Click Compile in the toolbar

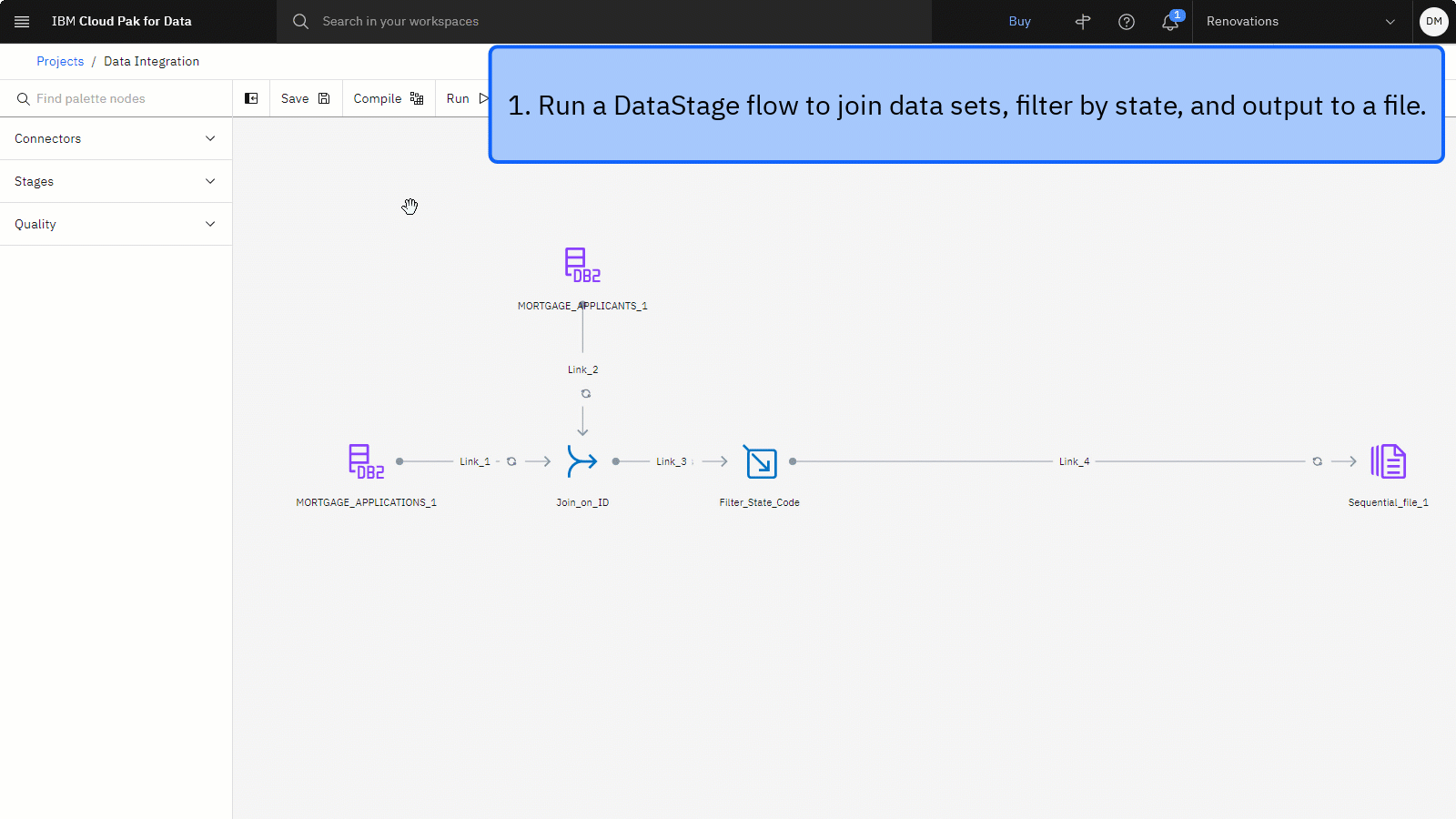click(x=388, y=98)
